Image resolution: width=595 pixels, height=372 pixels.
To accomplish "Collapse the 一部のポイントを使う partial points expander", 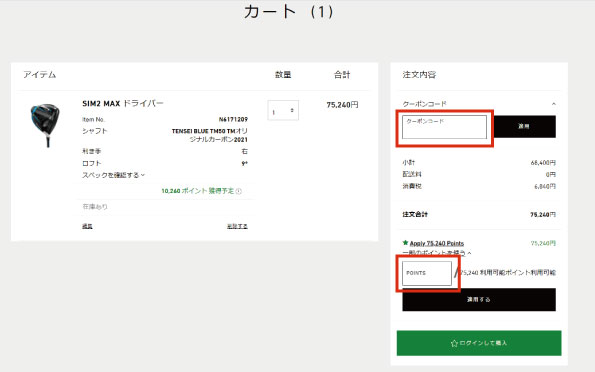I will [x=437, y=252].
